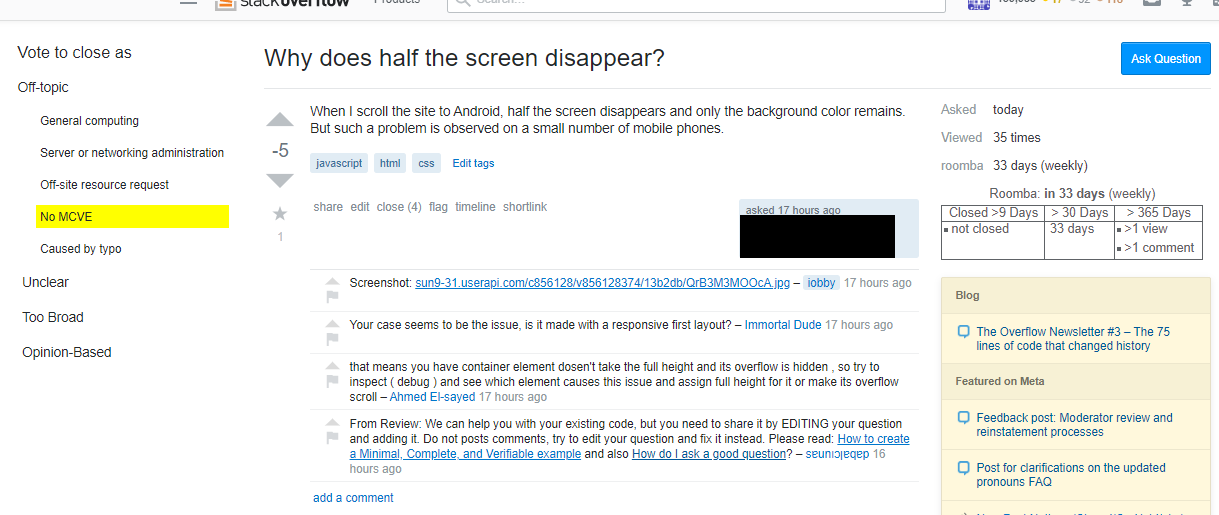Open Post for clarifications on pronouns FAQ

[1071, 475]
